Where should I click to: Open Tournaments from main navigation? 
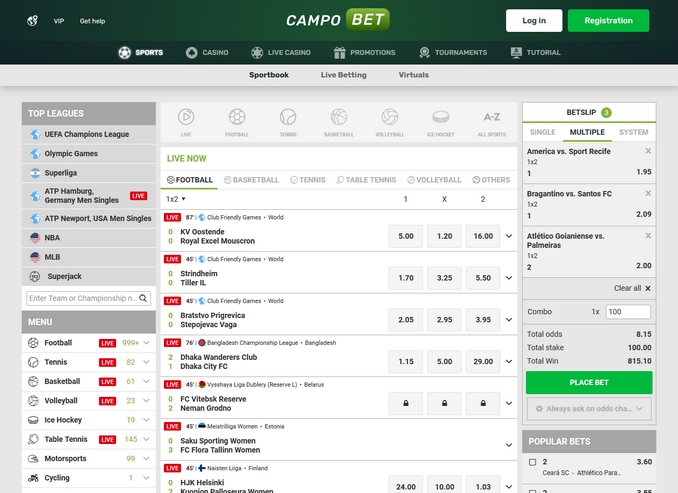click(x=453, y=52)
